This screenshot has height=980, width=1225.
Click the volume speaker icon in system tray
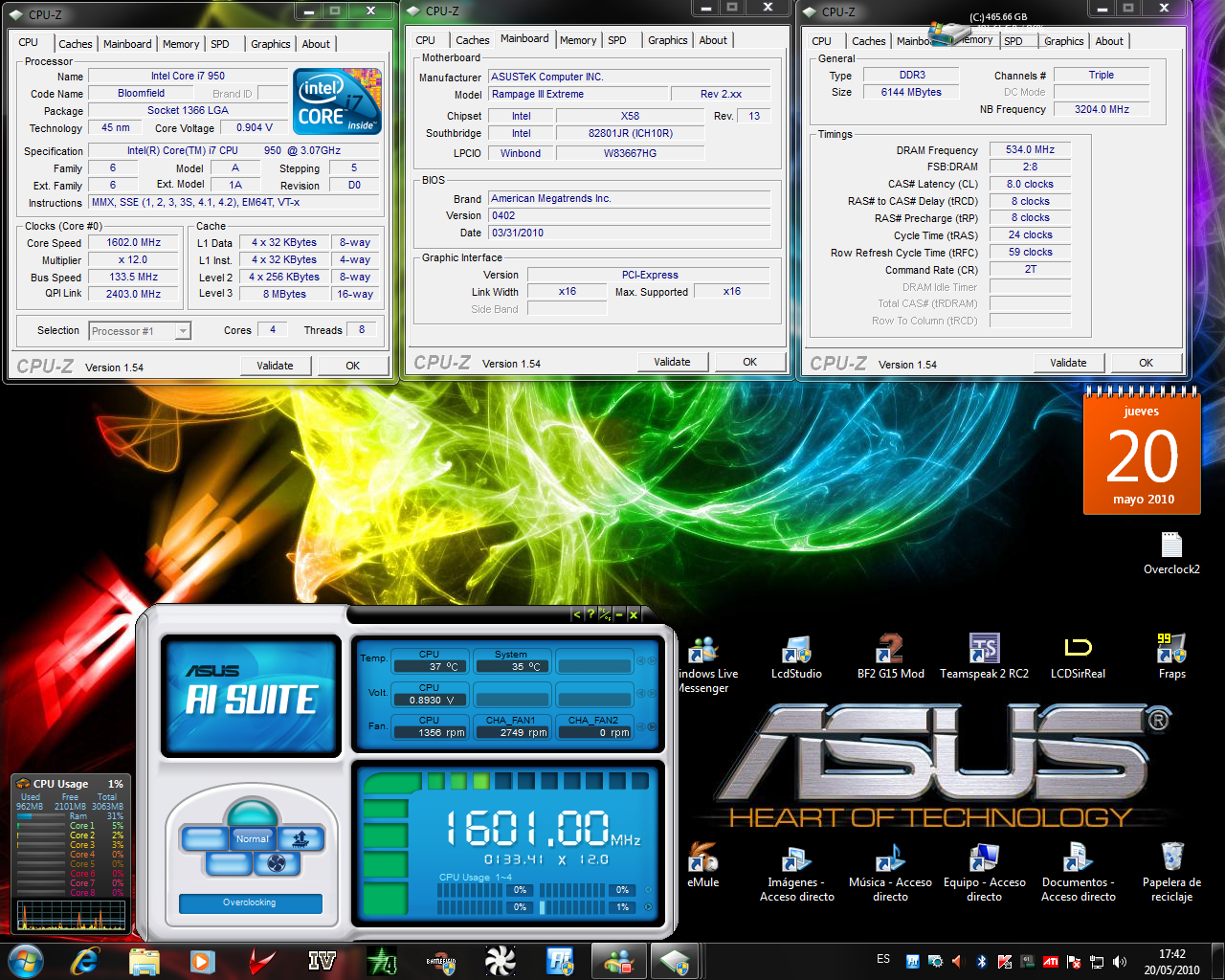[x=1120, y=962]
